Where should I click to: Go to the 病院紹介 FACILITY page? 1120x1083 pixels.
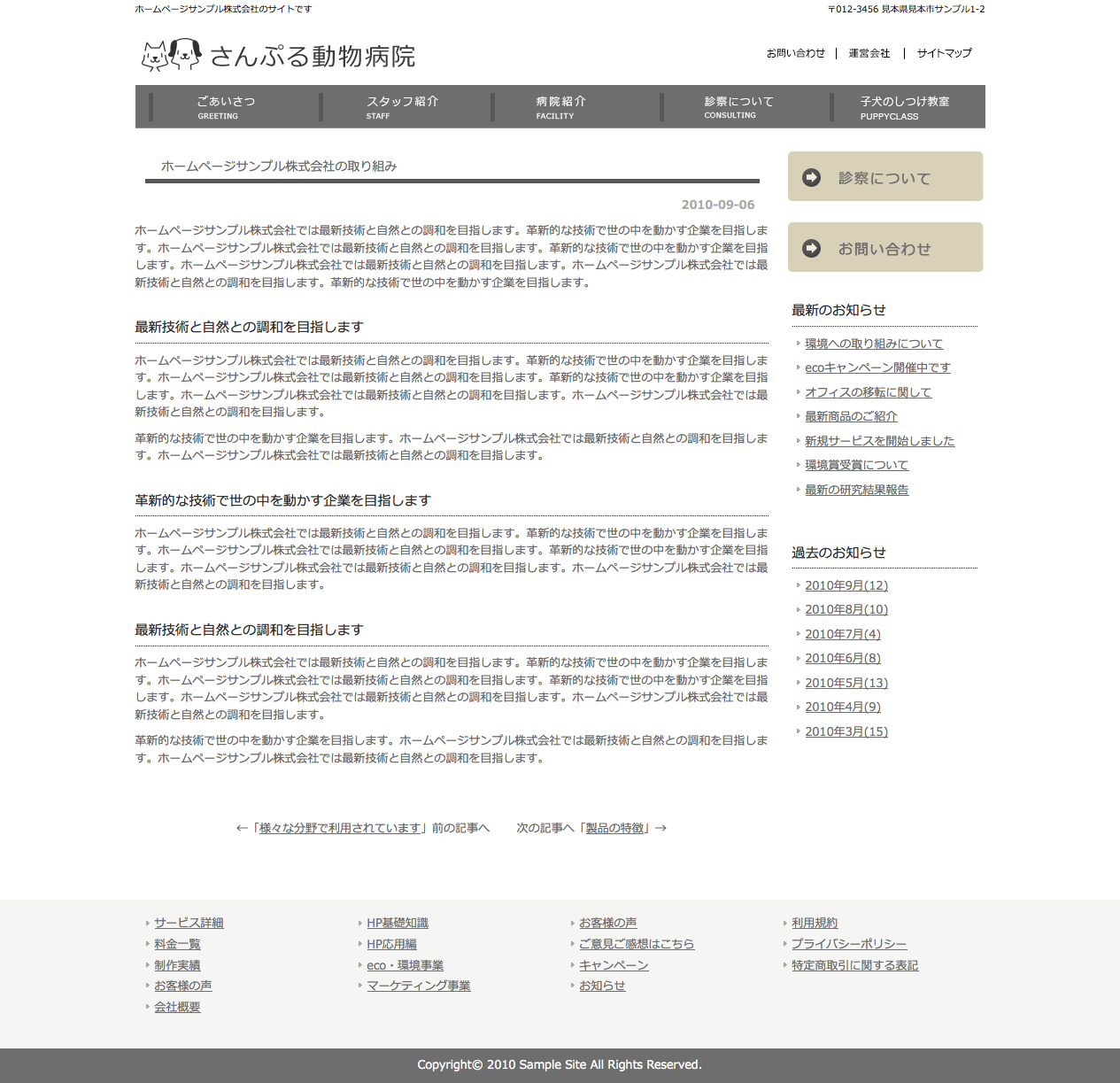(560, 107)
